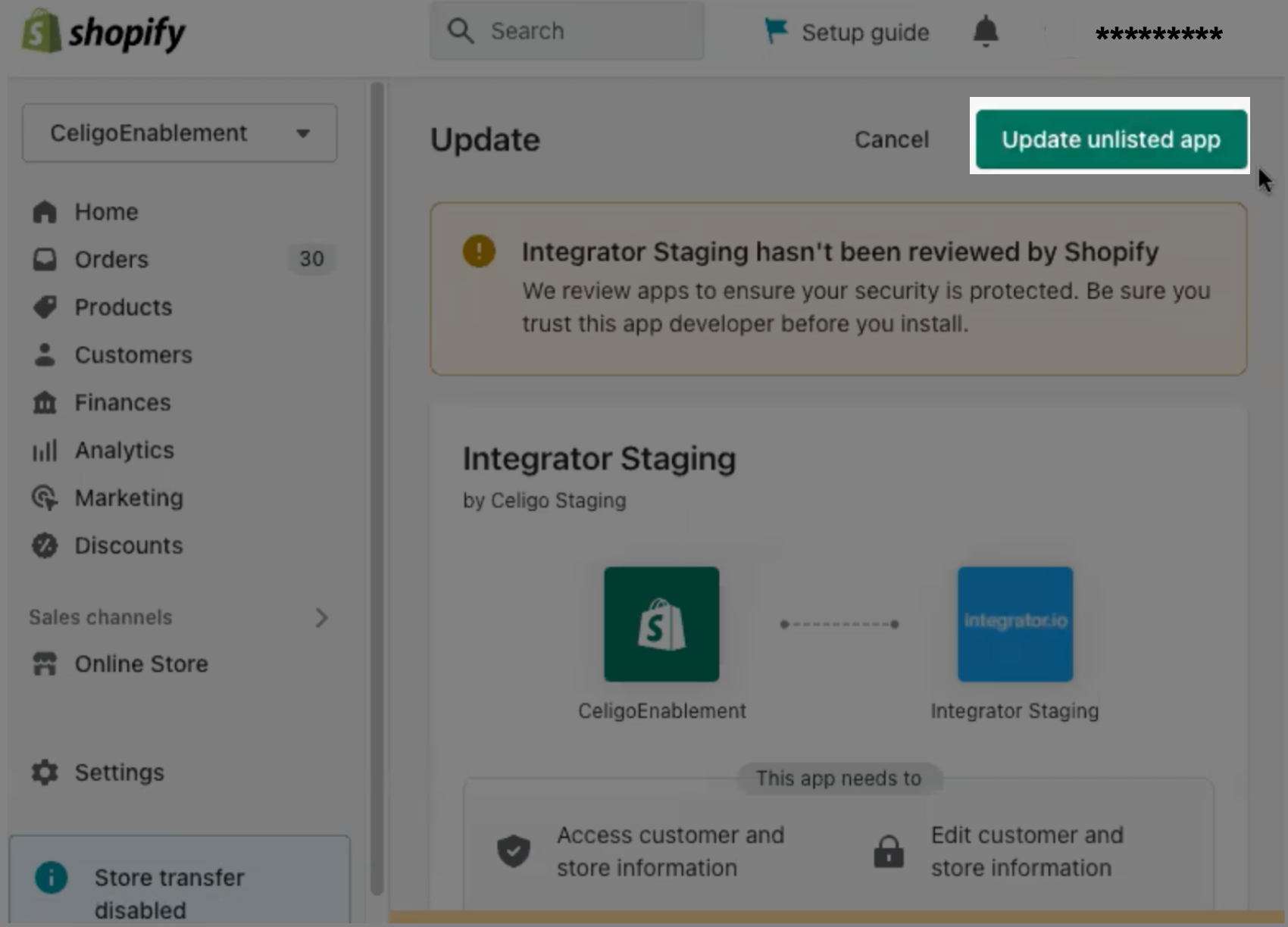Click the Sales channels heading

[101, 617]
